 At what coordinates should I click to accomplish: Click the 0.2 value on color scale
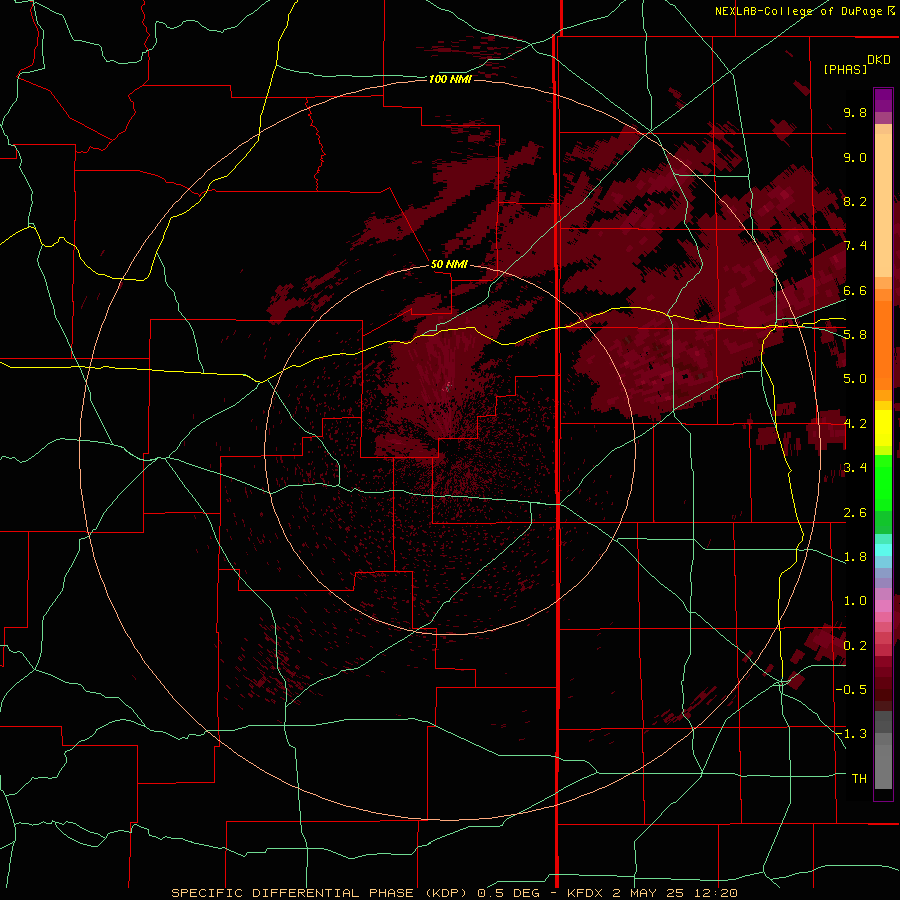pyautogui.click(x=855, y=646)
